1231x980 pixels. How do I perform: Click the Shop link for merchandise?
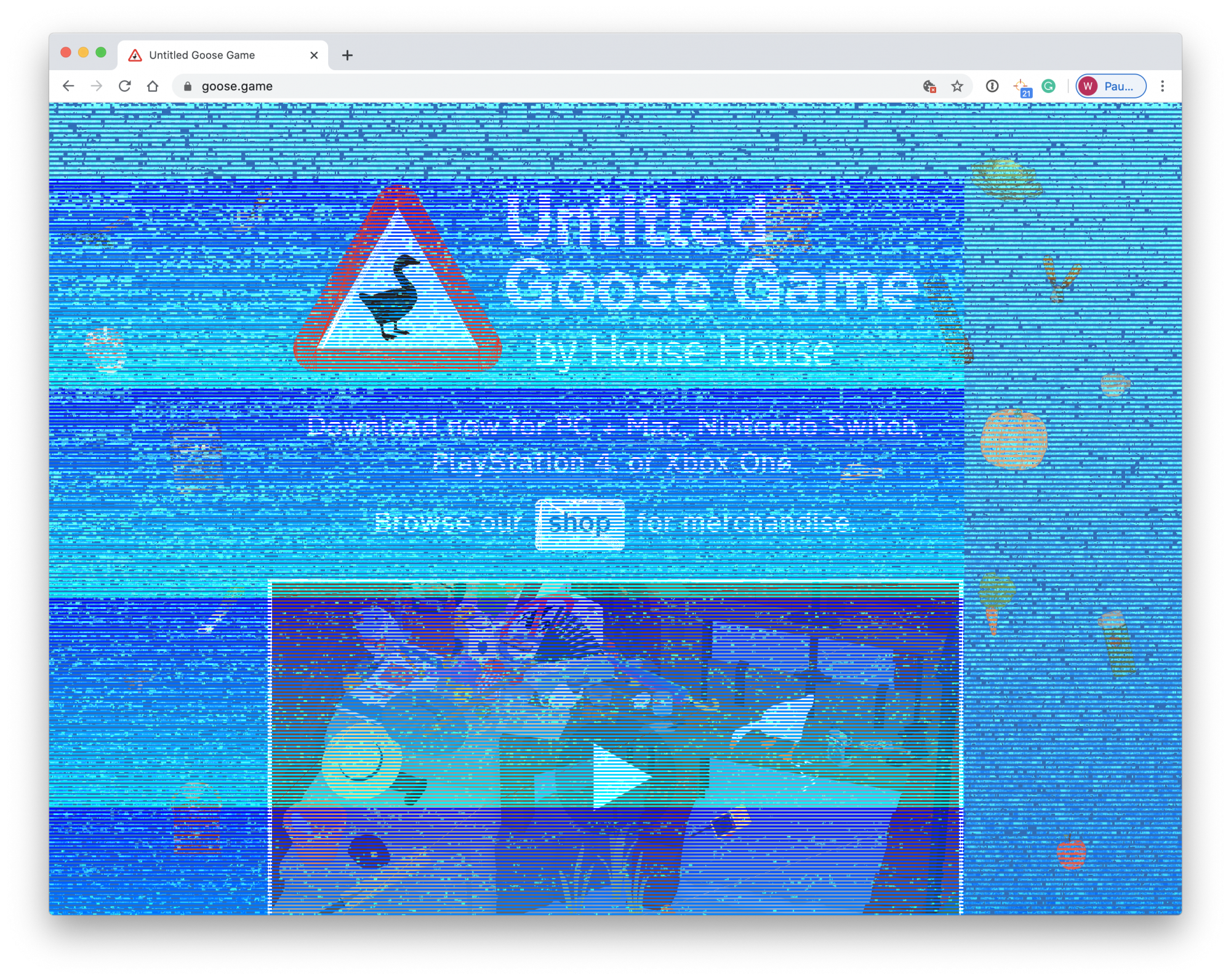[x=580, y=524]
